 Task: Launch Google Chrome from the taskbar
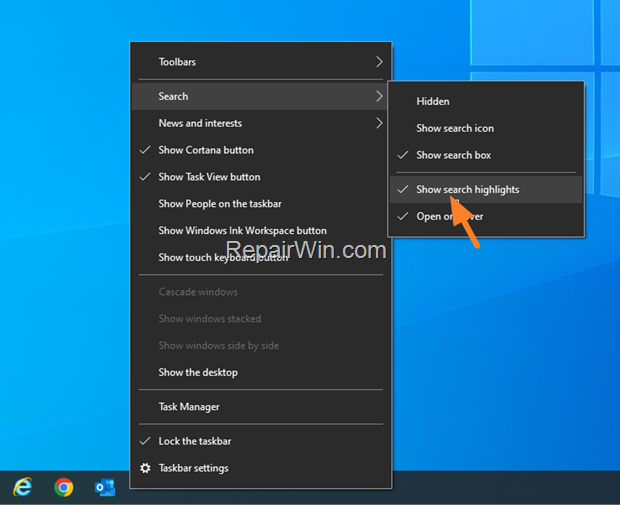point(64,487)
